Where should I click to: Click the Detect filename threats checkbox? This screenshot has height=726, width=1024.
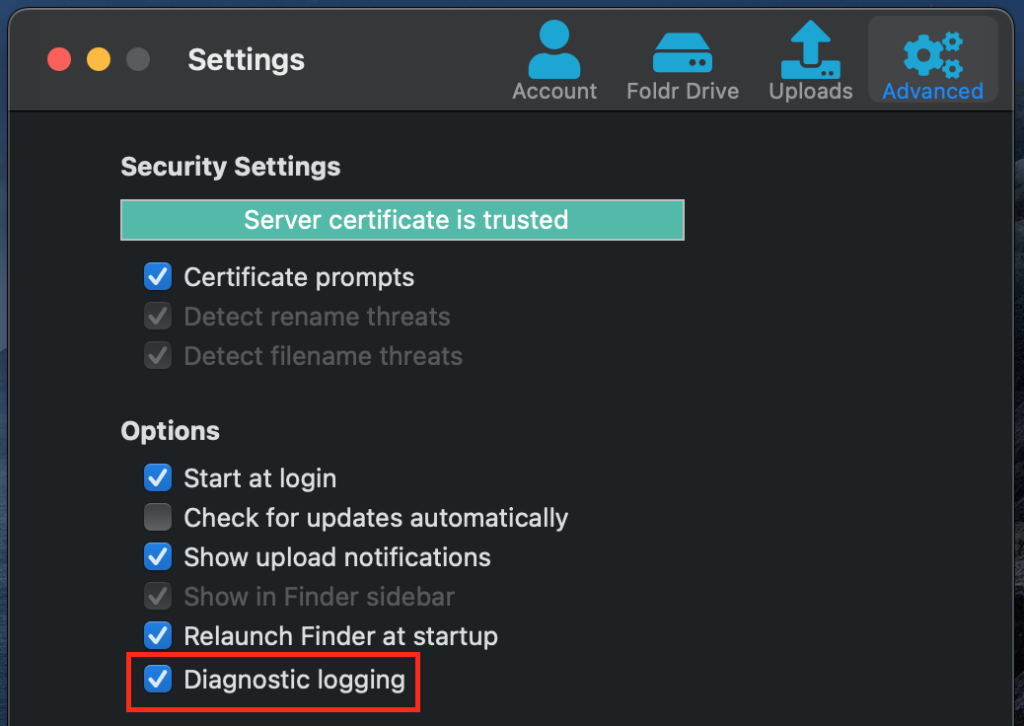click(157, 356)
